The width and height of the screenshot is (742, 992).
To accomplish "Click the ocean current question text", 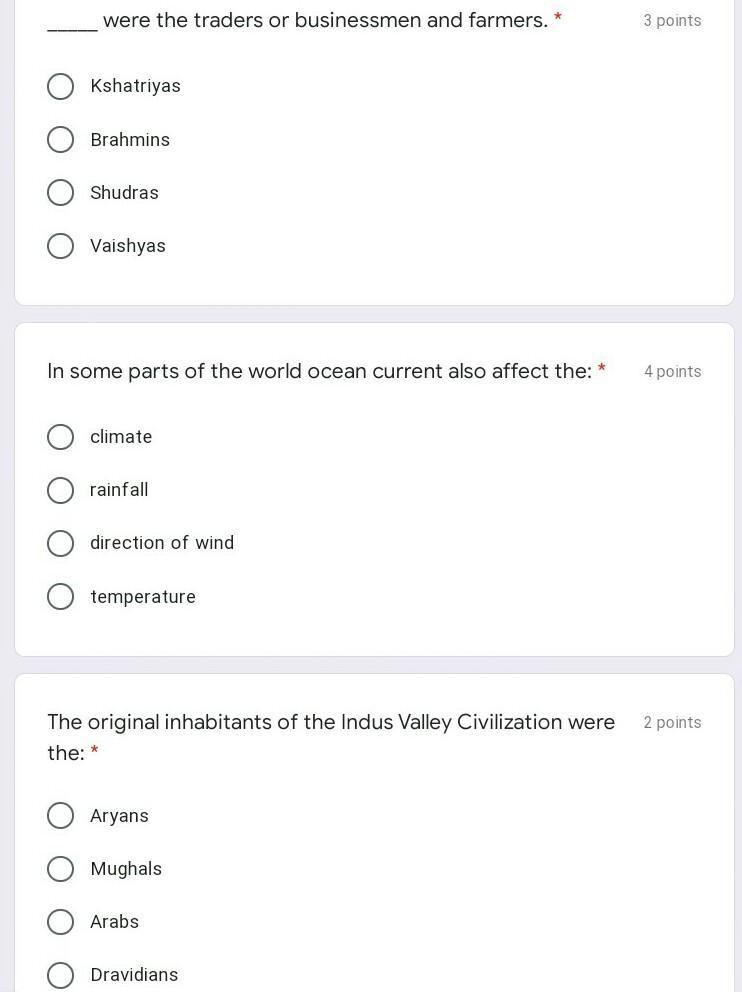I will 319,371.
